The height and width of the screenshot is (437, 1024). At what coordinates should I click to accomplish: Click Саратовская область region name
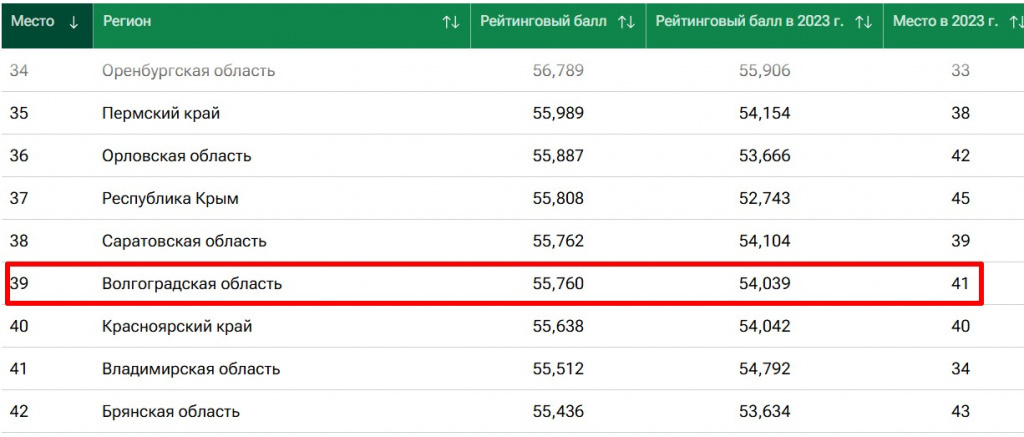[184, 241]
